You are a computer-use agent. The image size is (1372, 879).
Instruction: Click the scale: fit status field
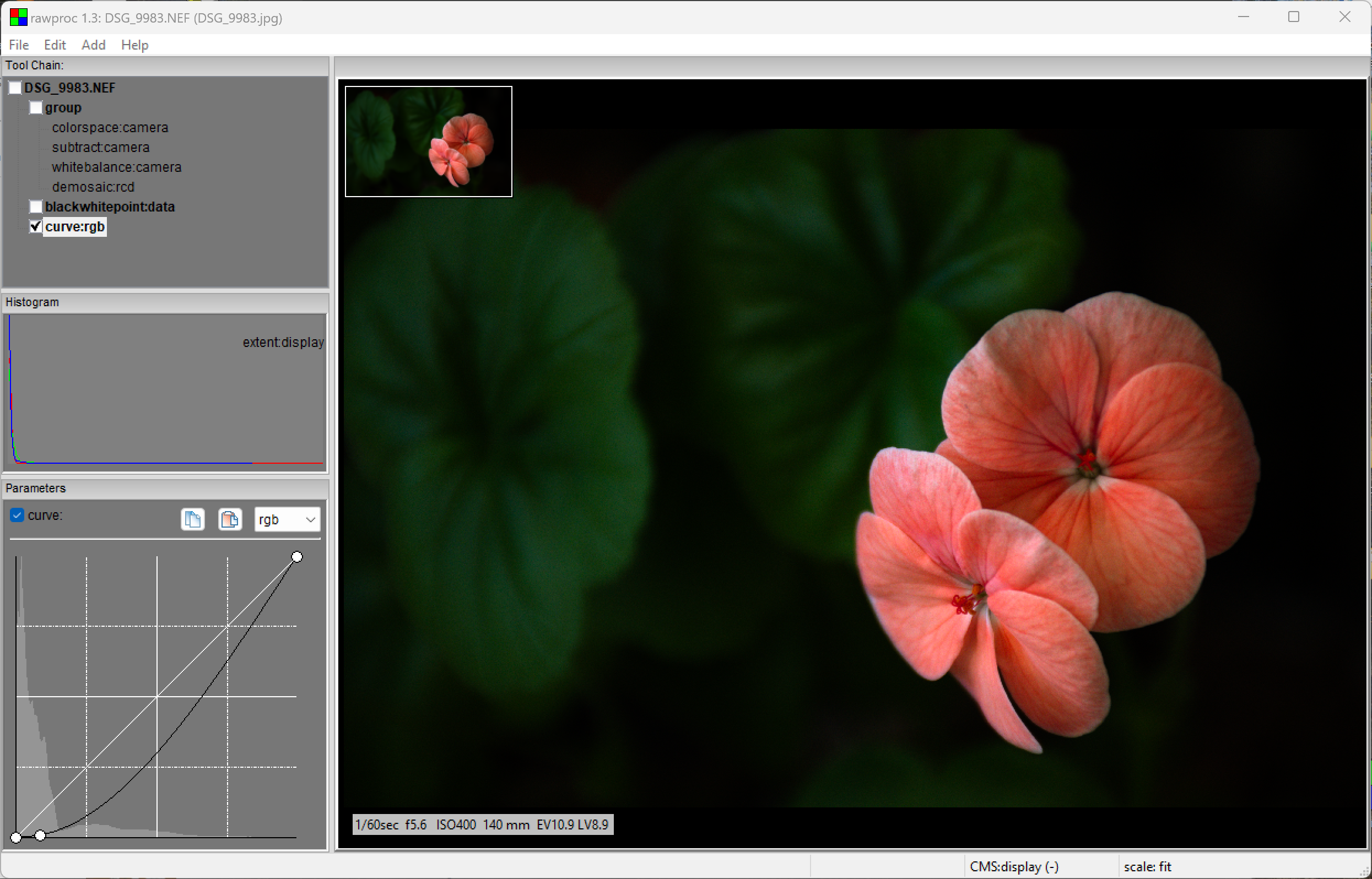click(1148, 866)
